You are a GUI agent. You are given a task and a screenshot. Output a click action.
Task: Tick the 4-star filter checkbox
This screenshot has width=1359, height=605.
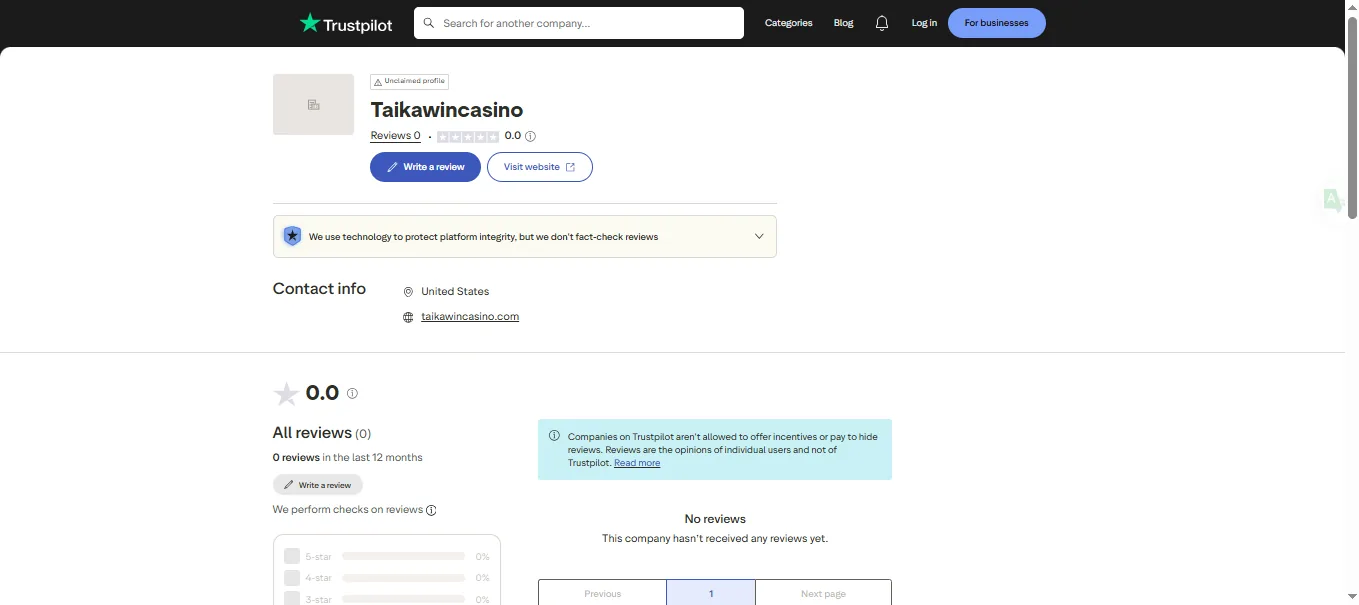(x=292, y=578)
